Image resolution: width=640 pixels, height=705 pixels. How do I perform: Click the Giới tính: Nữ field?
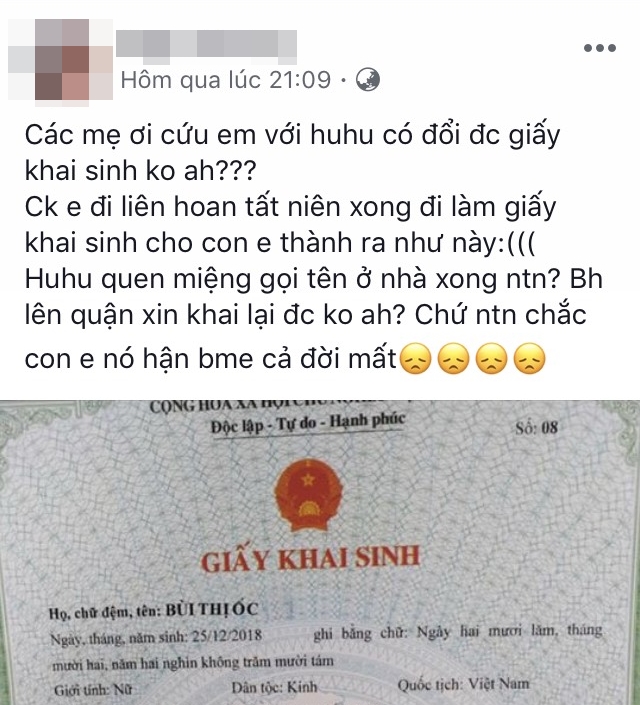point(93,690)
